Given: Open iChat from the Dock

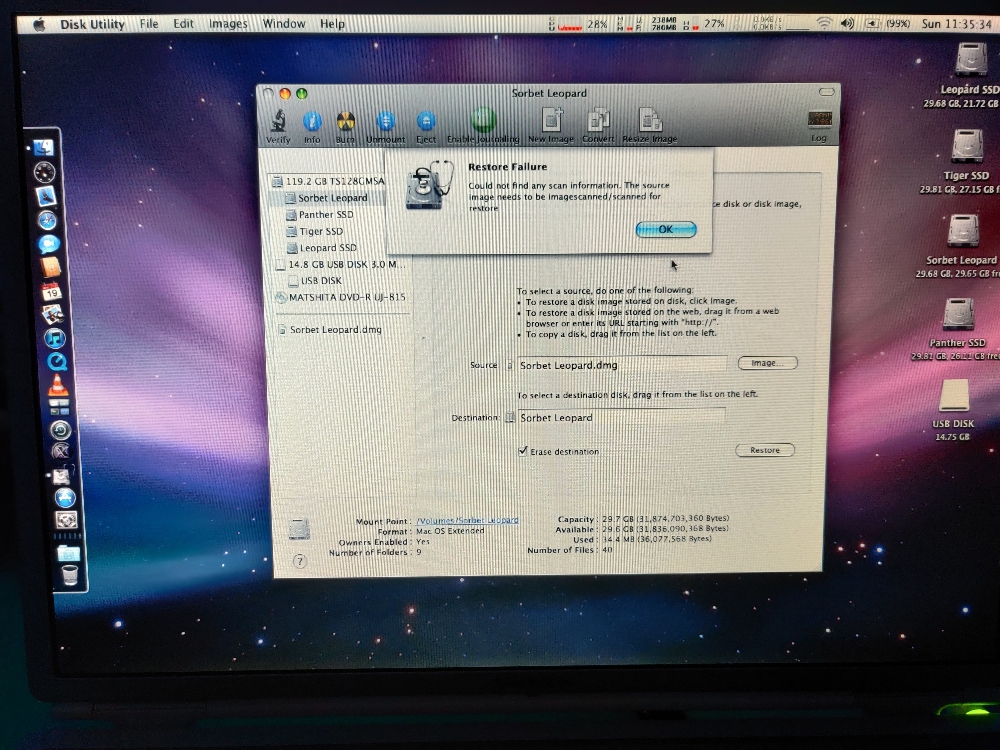Looking at the screenshot, I should 48,244.
